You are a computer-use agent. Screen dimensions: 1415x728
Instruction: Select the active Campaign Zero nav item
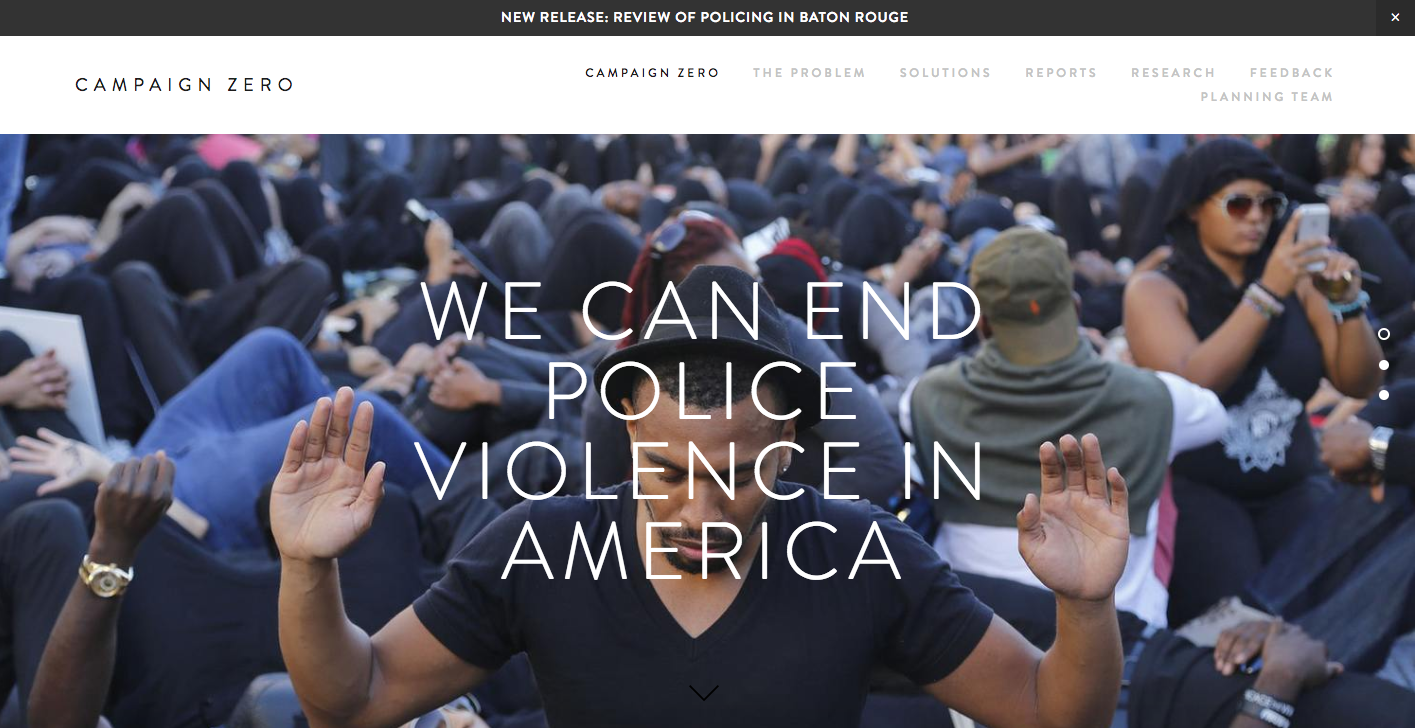point(652,73)
